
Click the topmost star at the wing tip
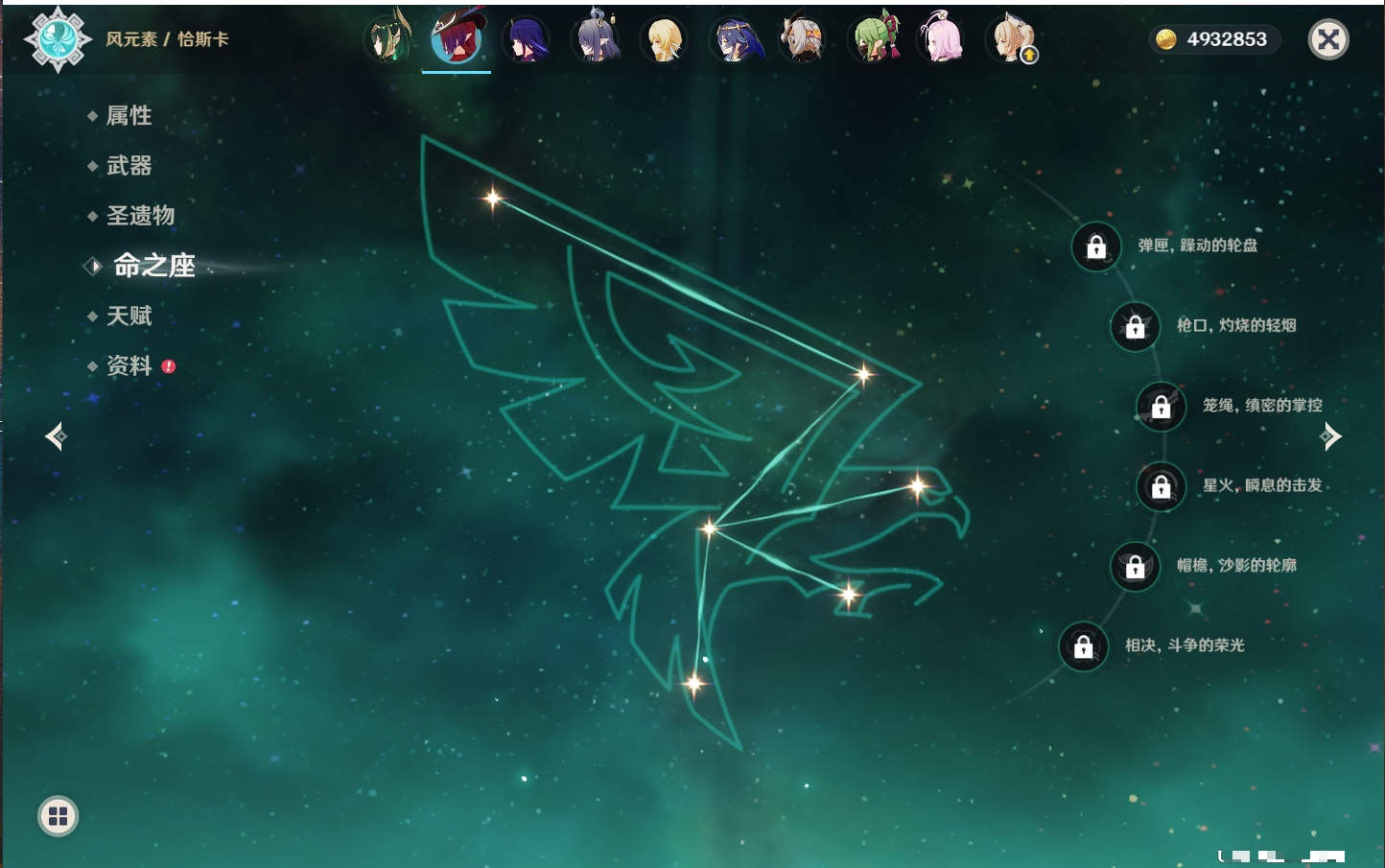coord(493,199)
